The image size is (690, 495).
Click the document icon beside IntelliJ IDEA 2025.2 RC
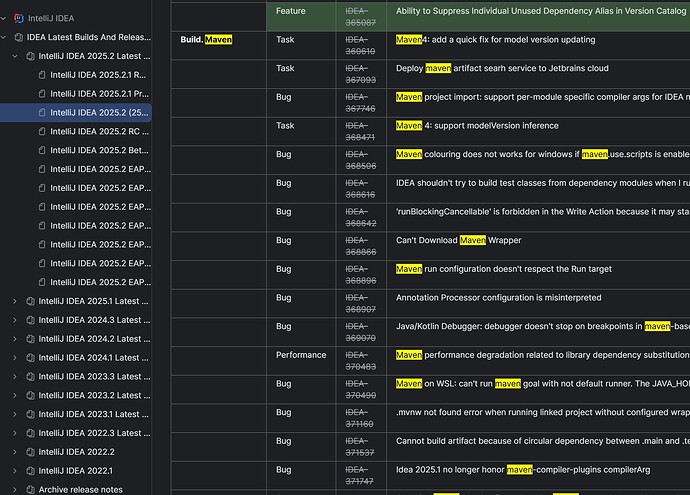42,131
